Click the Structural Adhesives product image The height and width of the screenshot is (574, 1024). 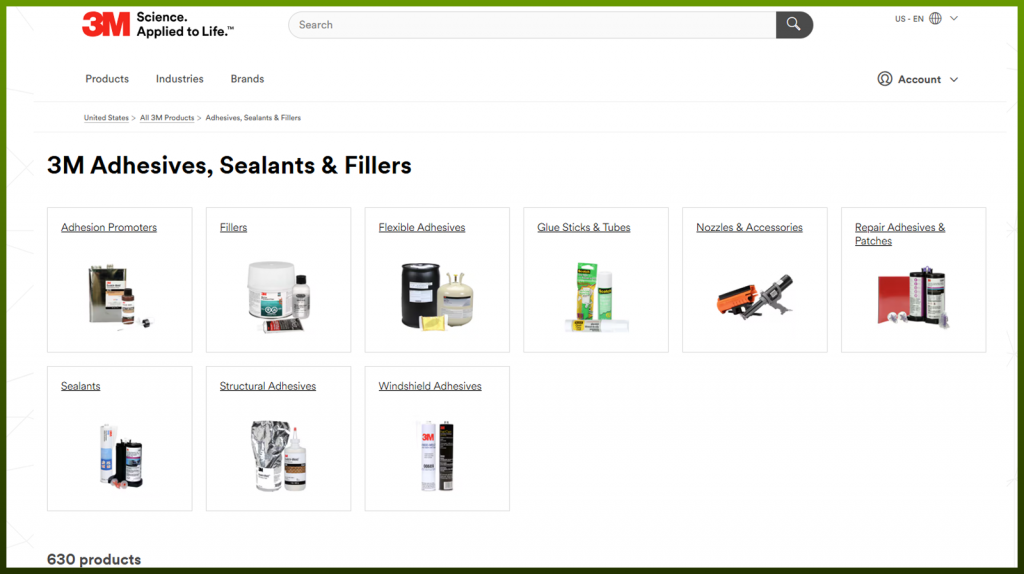point(279,456)
